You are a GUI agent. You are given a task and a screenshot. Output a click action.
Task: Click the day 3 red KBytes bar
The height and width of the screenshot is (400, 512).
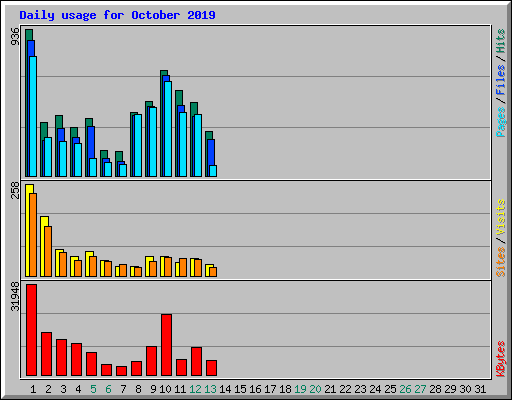coord(61,357)
